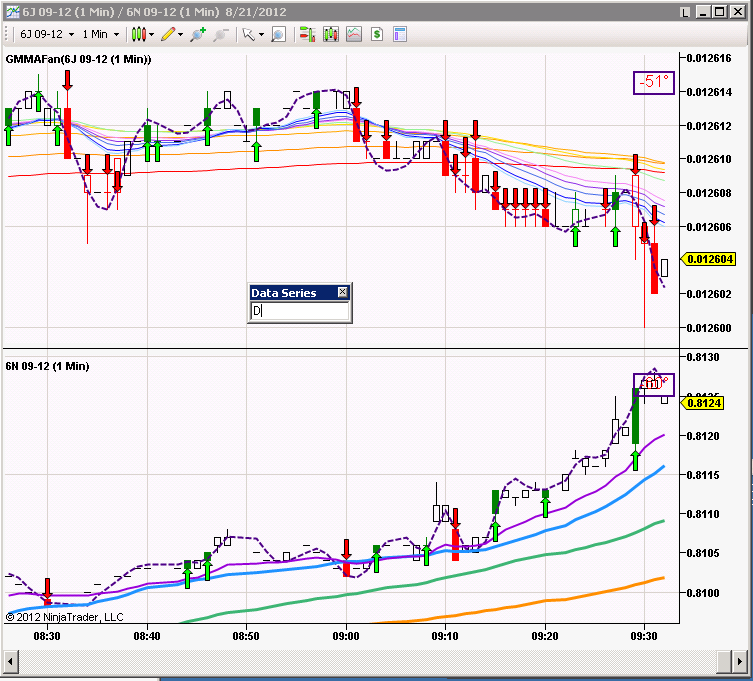Open the 1 Min interval dropdown

click(100, 34)
